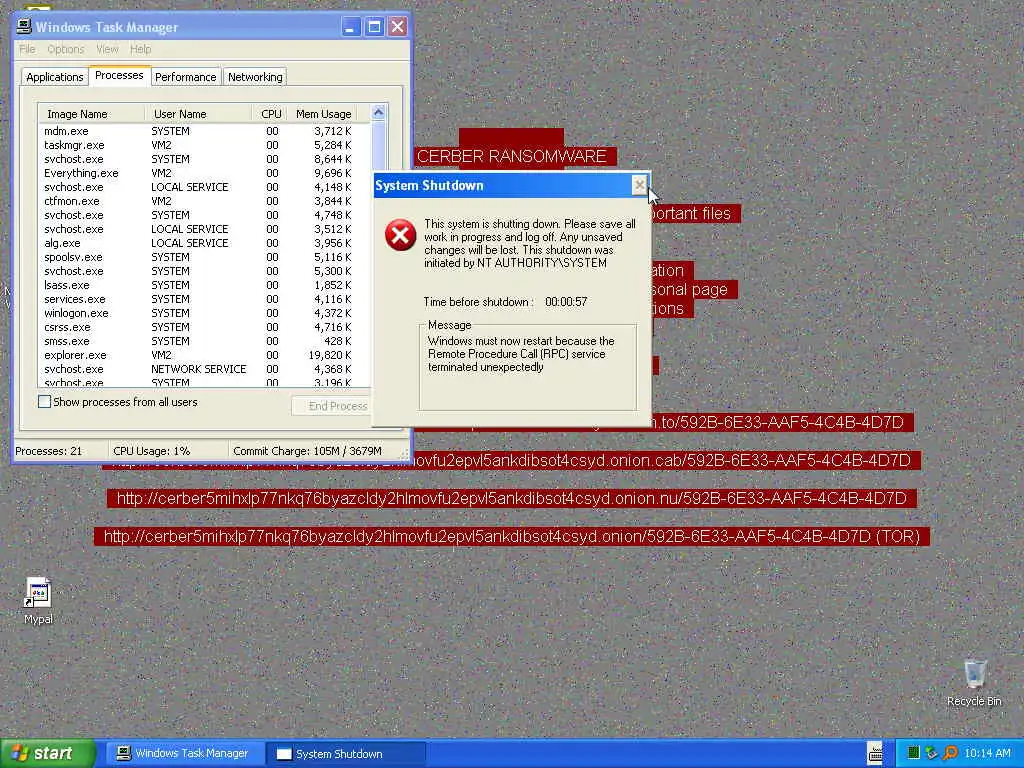Viewport: 1024px width, 768px height.
Task: Click the End Process button
Action: [332, 406]
